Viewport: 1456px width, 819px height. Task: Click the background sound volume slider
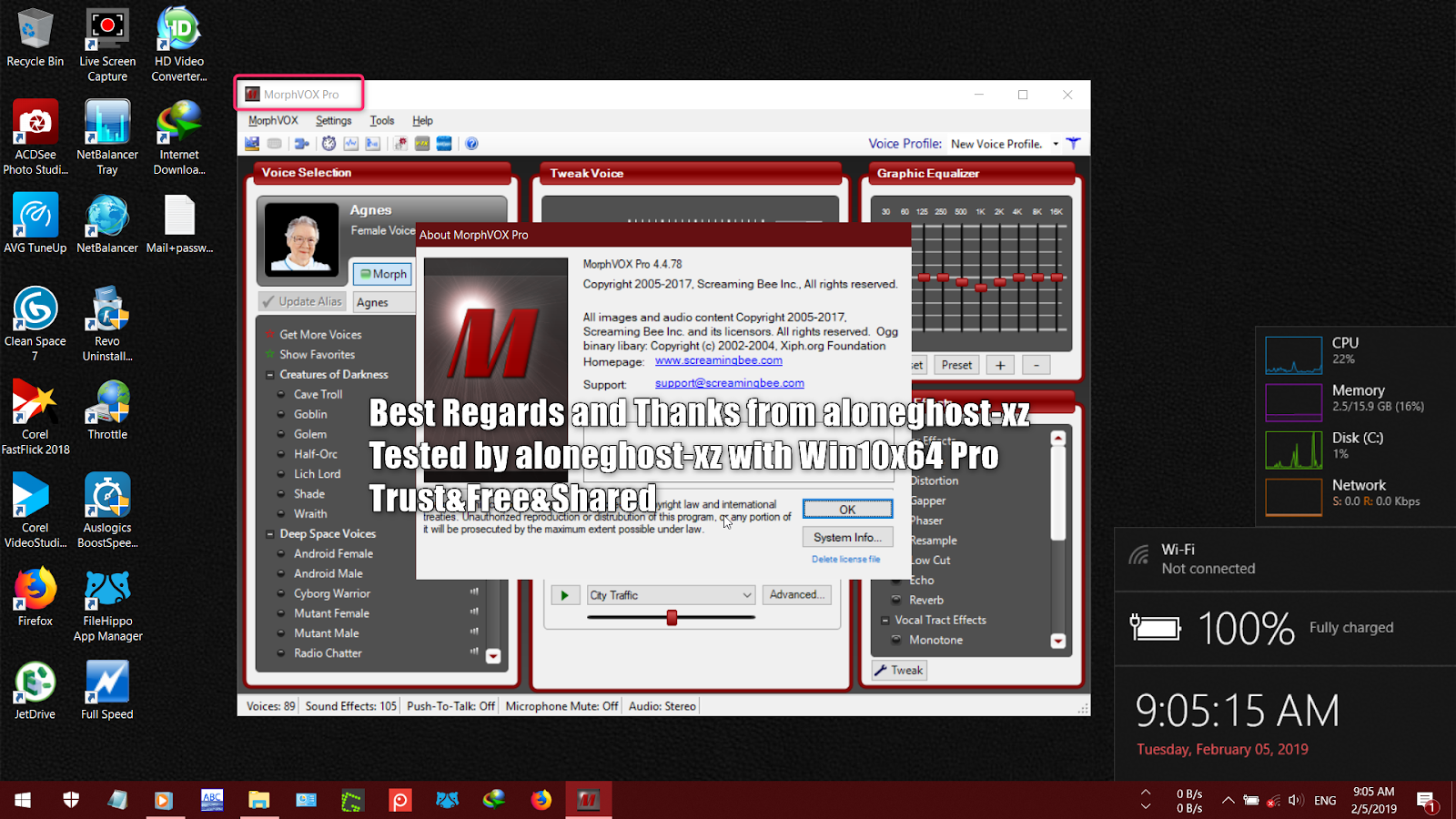point(672,618)
